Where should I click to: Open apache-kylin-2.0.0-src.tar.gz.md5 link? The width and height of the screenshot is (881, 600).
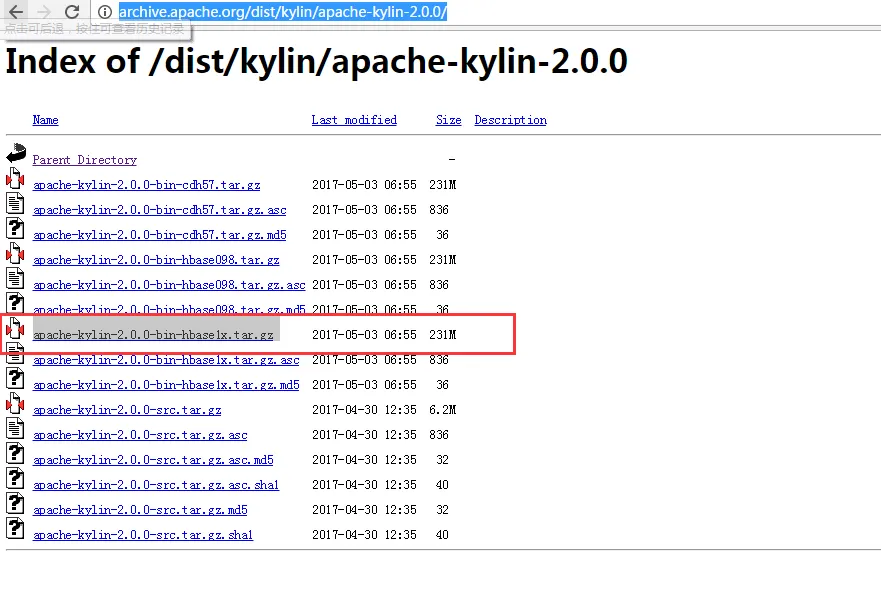[140, 510]
